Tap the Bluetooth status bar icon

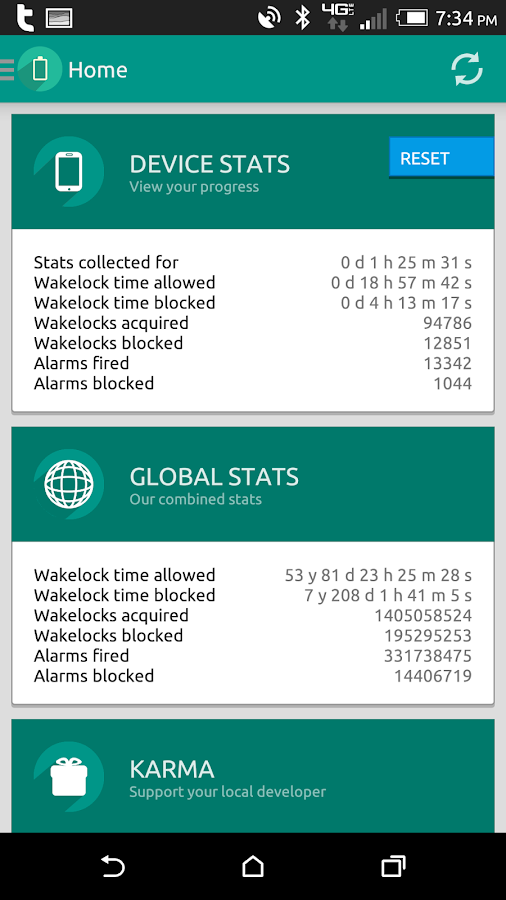[x=302, y=17]
